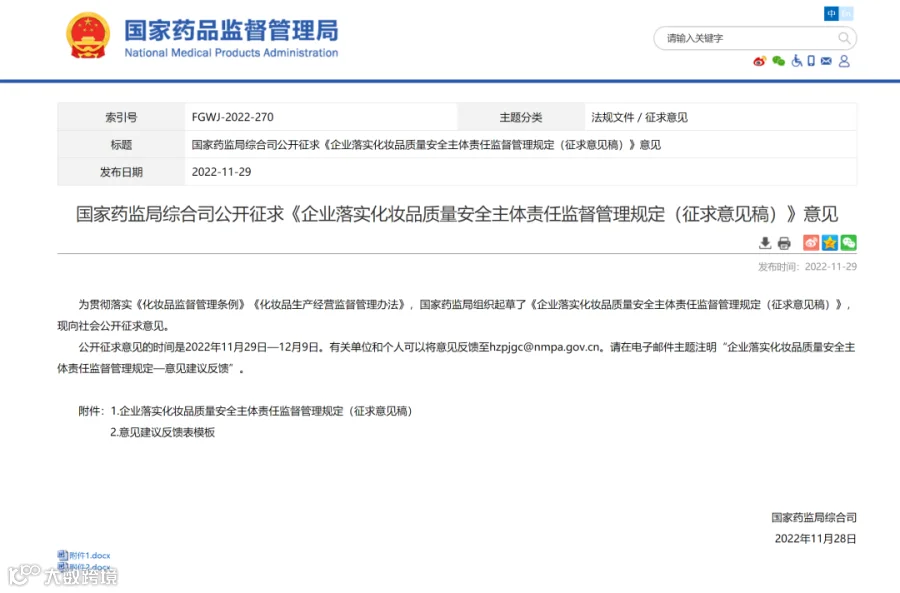900x593 pixels.
Task: Share article to Weibo
Action: [x=811, y=243]
